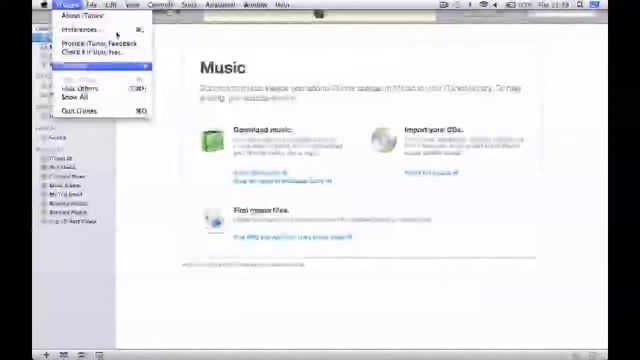Click the Shop for music in iTunes Store link
This screenshot has width=640, height=360.
point(282,181)
